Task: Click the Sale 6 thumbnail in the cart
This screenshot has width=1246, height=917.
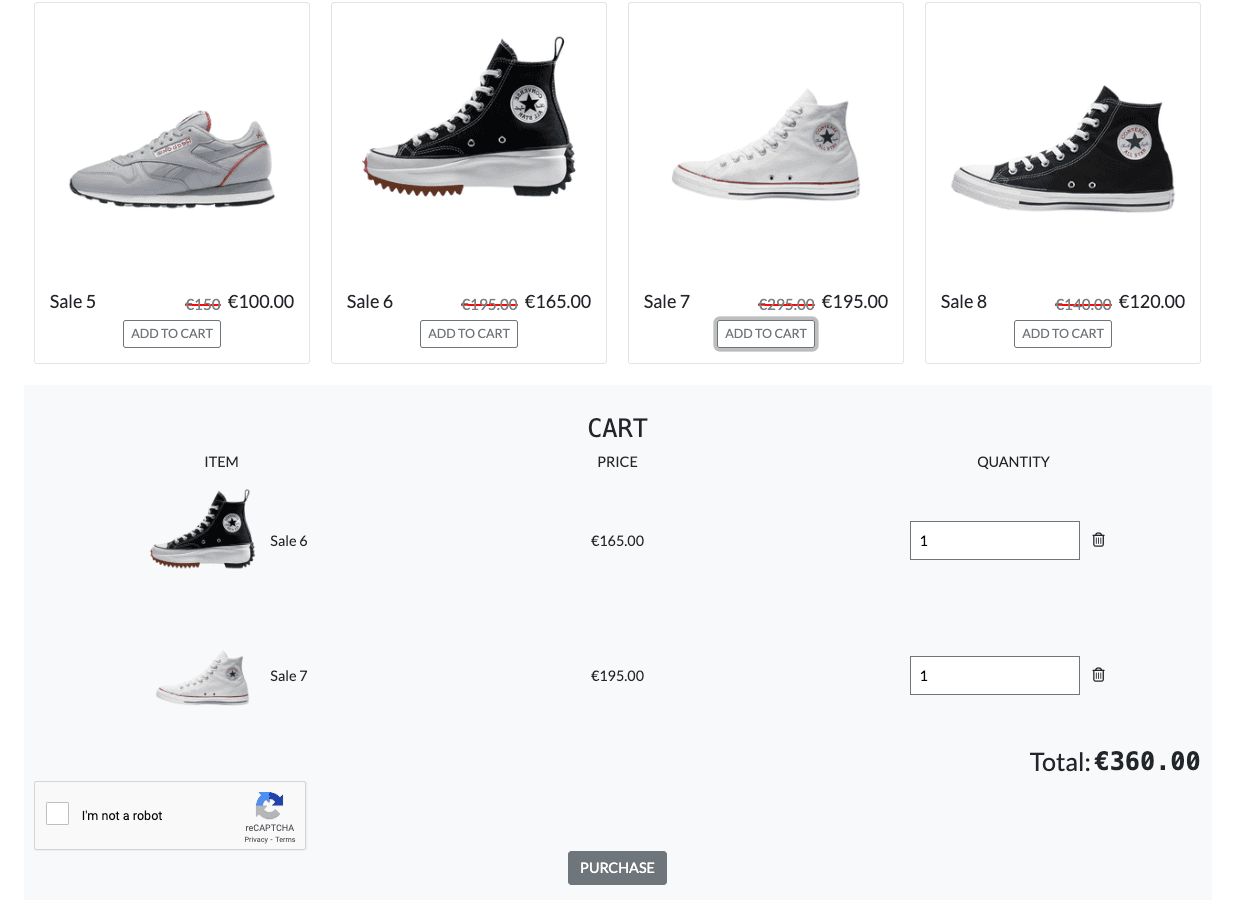Action: (203, 528)
